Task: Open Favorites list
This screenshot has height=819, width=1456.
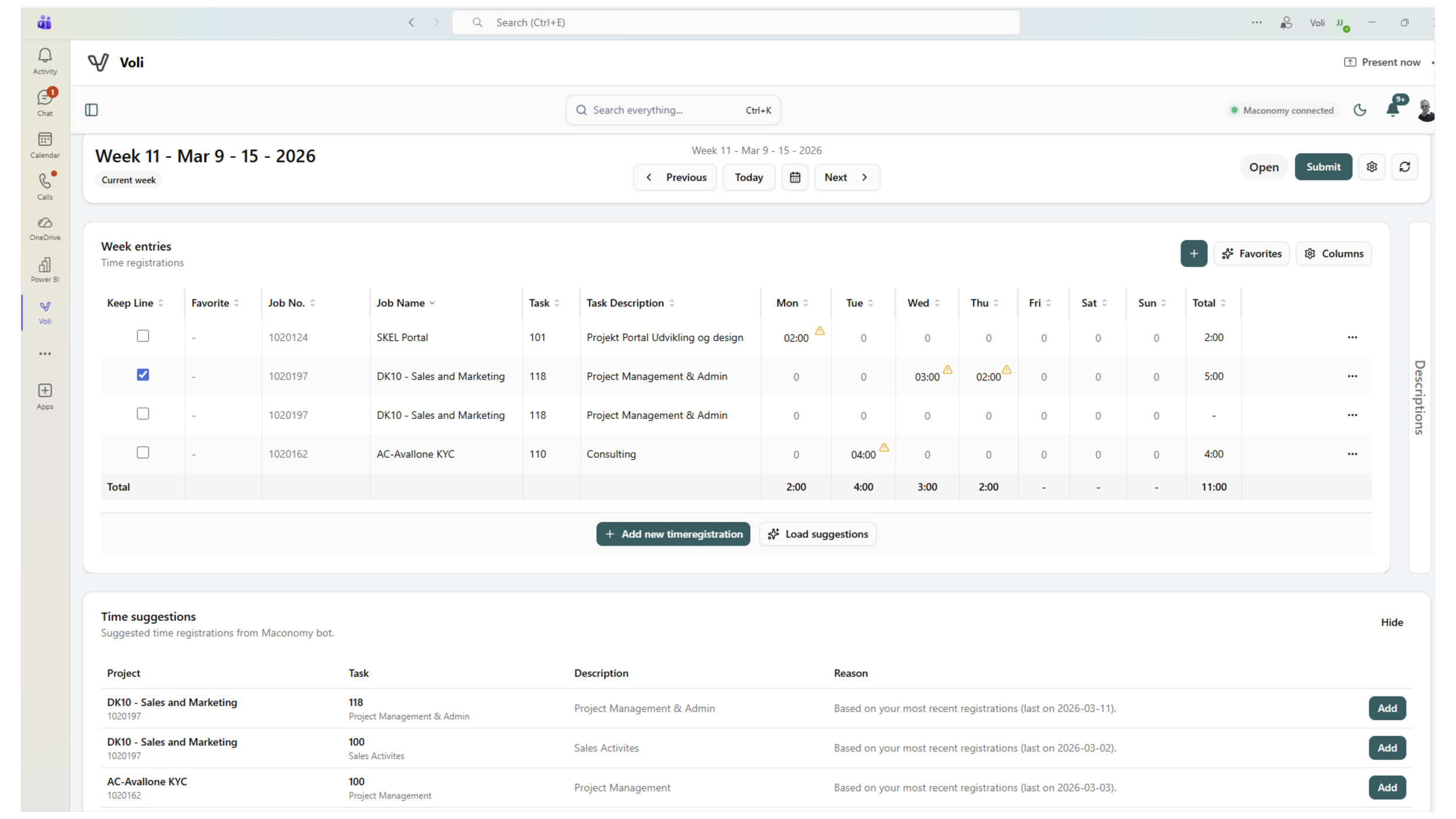Action: click(1251, 254)
